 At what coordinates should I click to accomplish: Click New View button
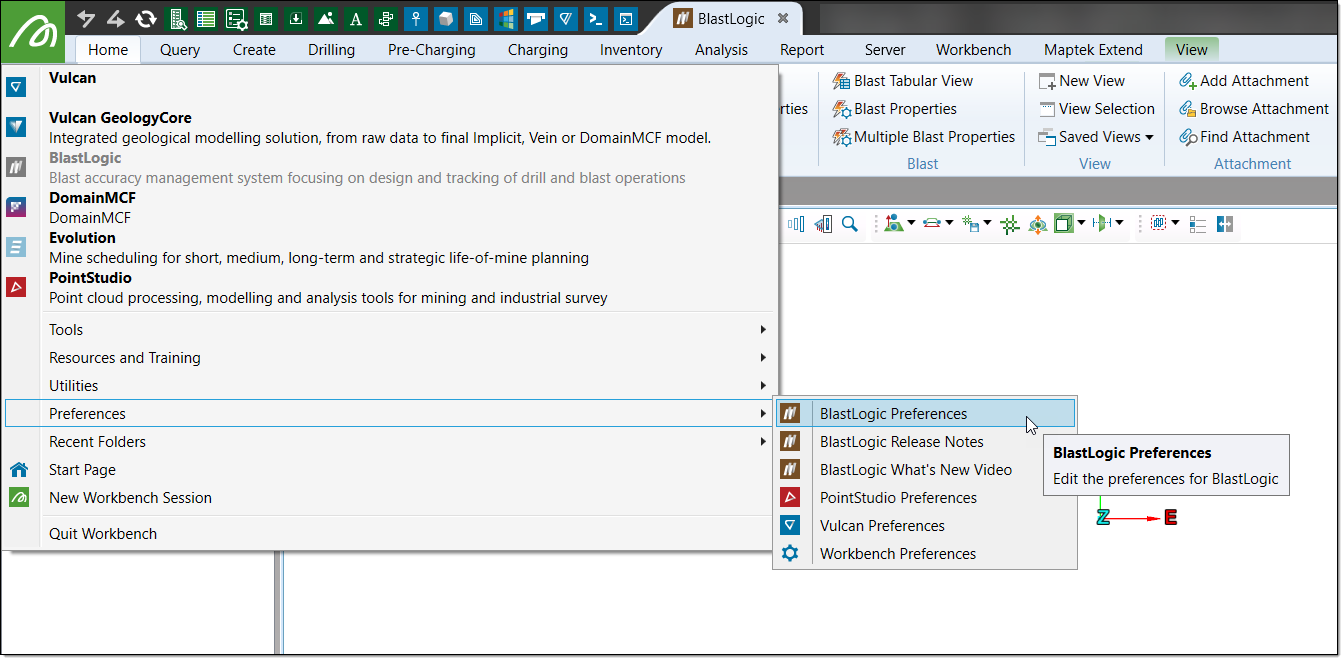click(x=1082, y=81)
